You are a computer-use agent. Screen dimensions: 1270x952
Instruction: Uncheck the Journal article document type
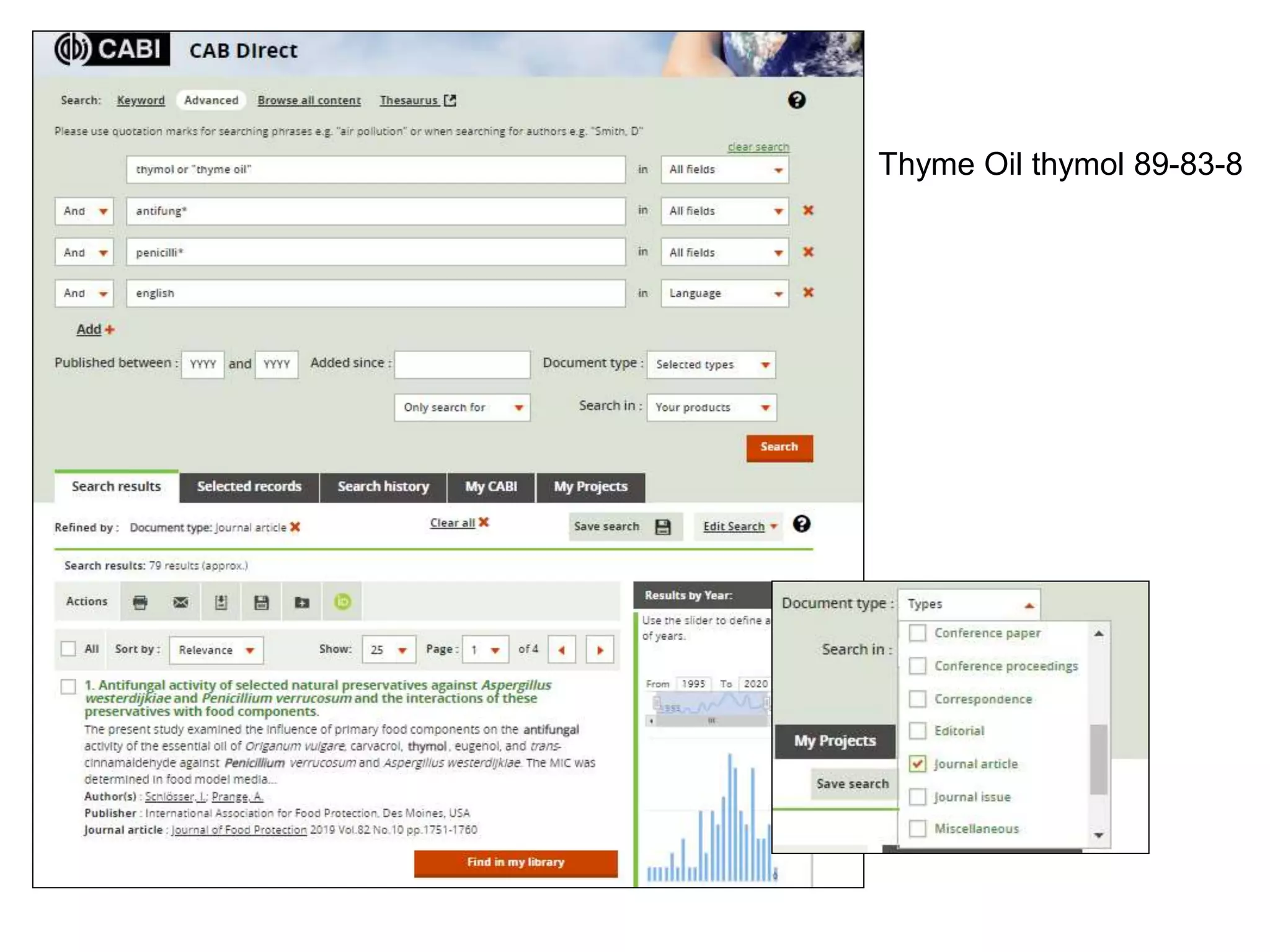pyautogui.click(x=917, y=764)
